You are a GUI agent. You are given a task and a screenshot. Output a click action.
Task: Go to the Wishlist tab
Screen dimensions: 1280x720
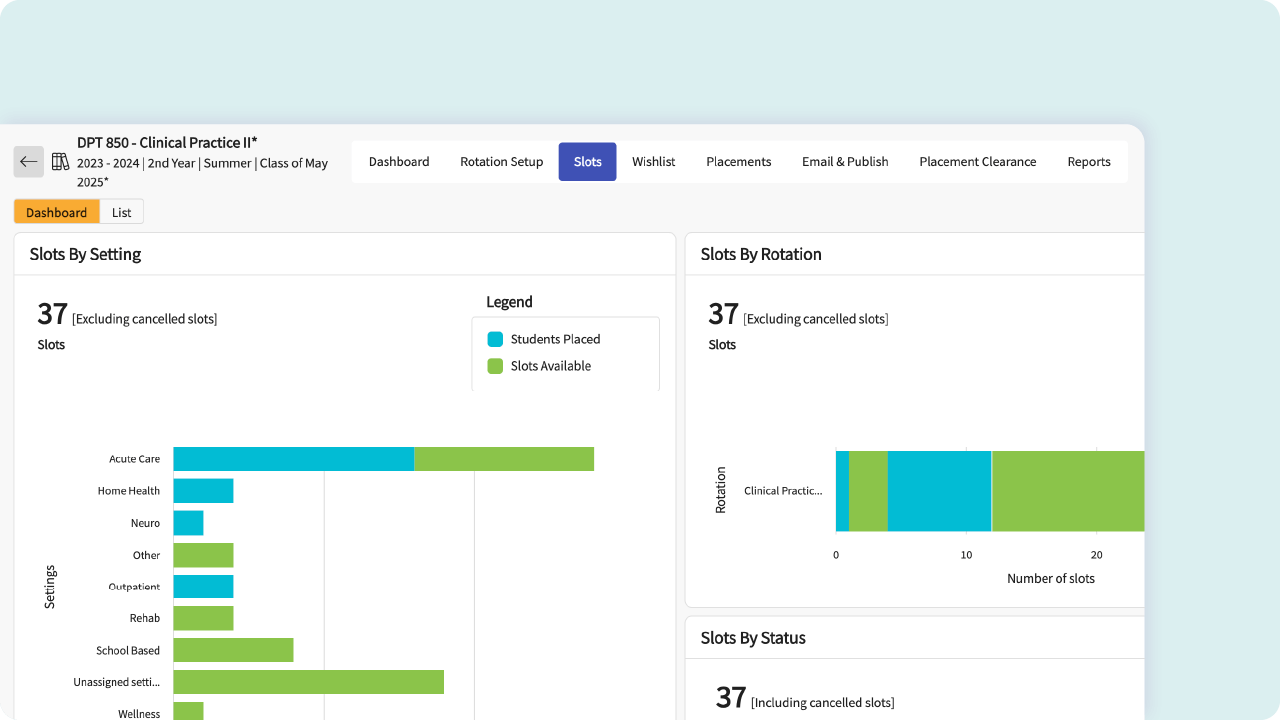(x=654, y=162)
